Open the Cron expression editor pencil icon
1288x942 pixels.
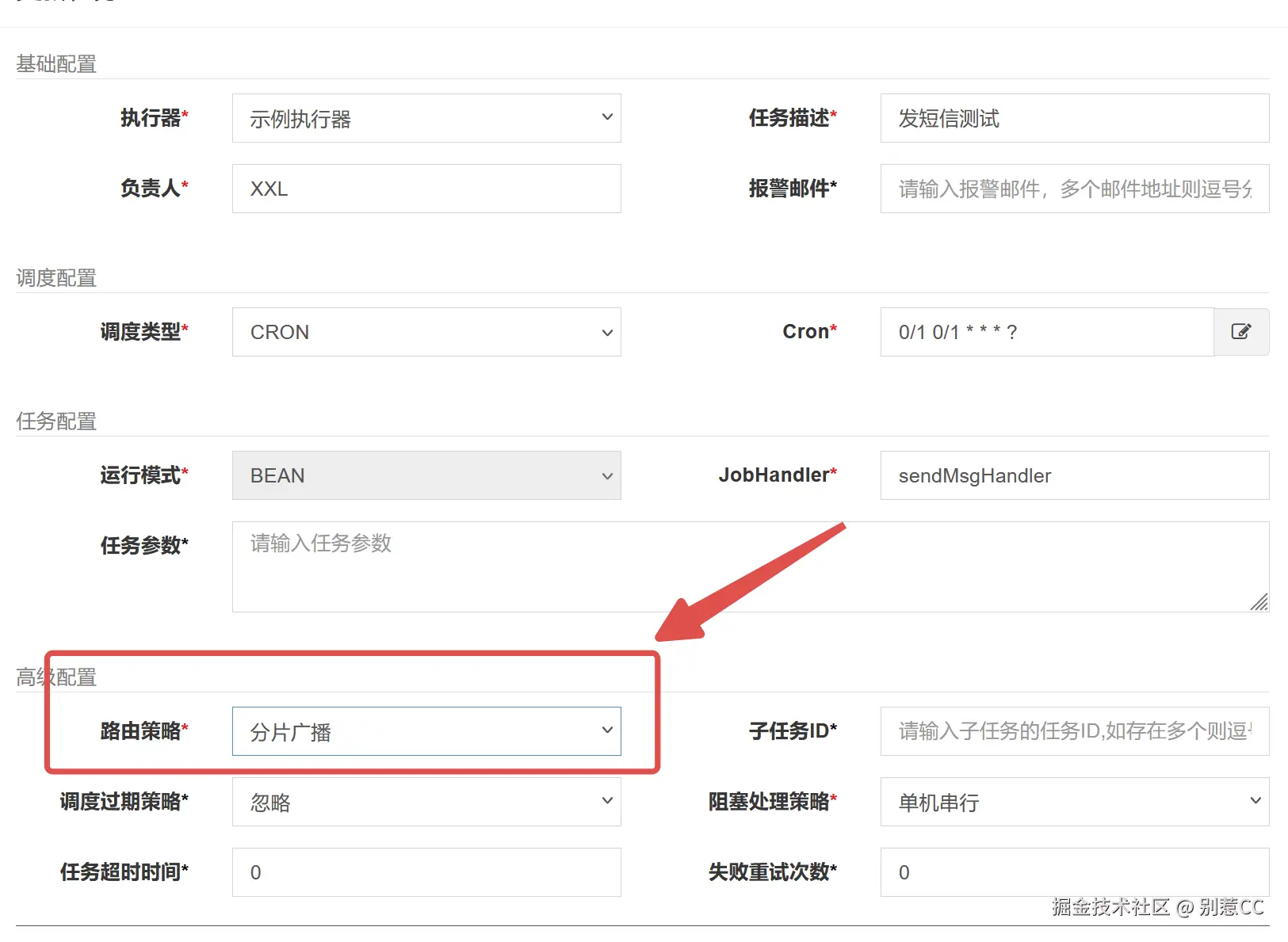(1241, 332)
